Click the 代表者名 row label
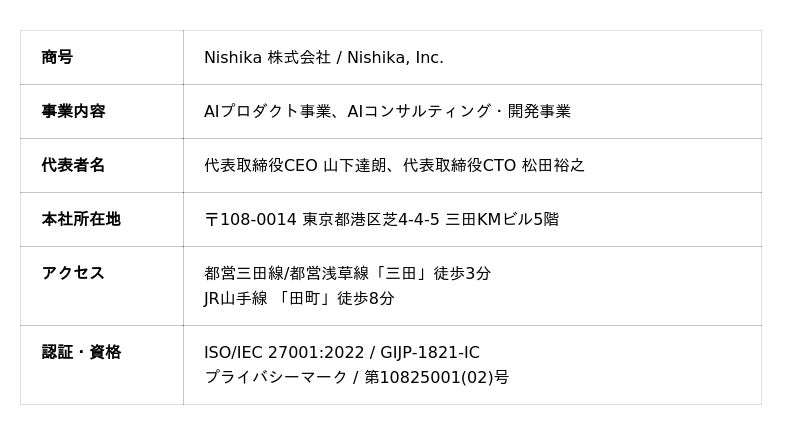 [x=73, y=166]
